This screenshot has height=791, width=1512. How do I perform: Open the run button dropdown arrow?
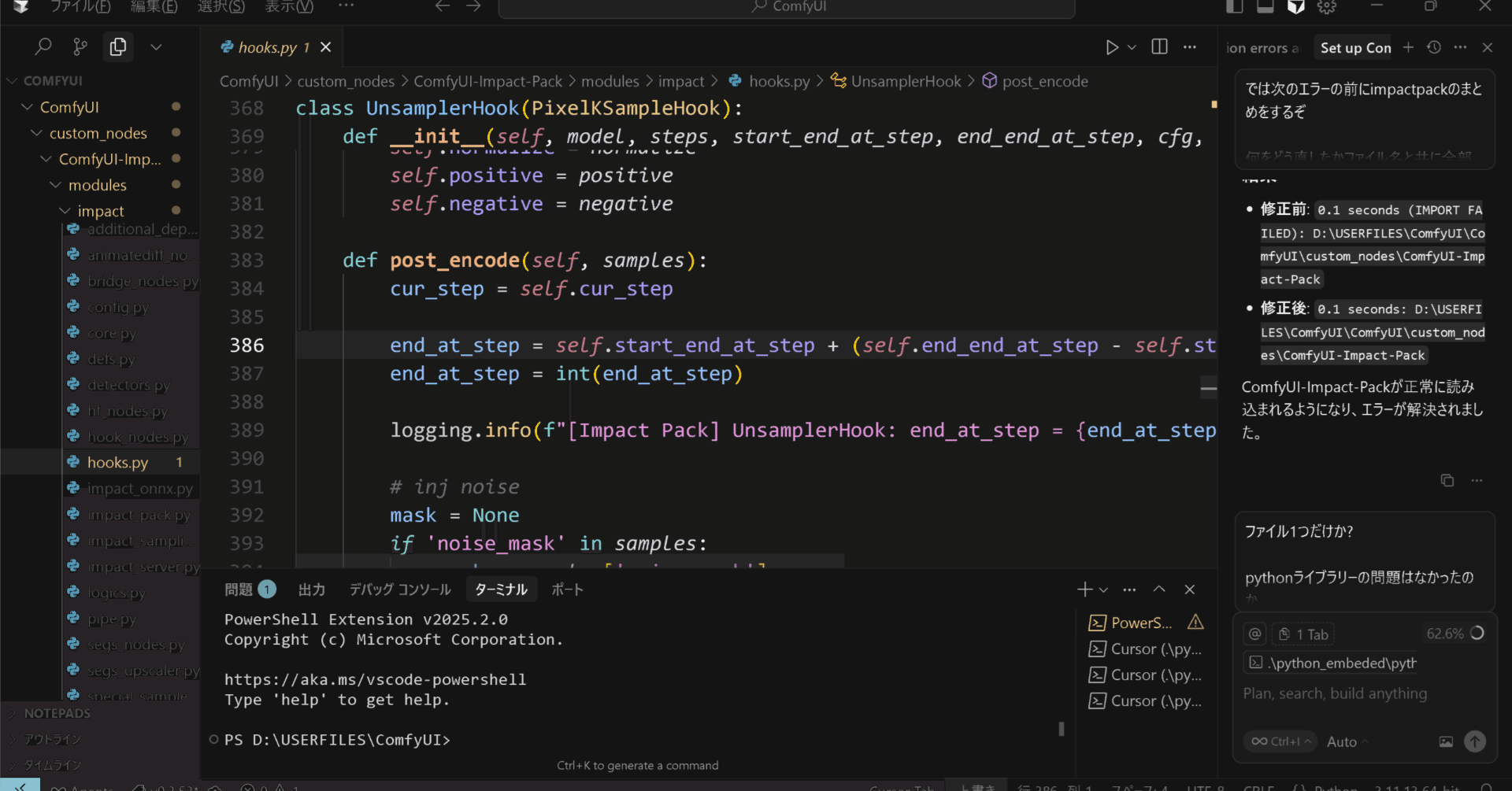click(x=1132, y=46)
